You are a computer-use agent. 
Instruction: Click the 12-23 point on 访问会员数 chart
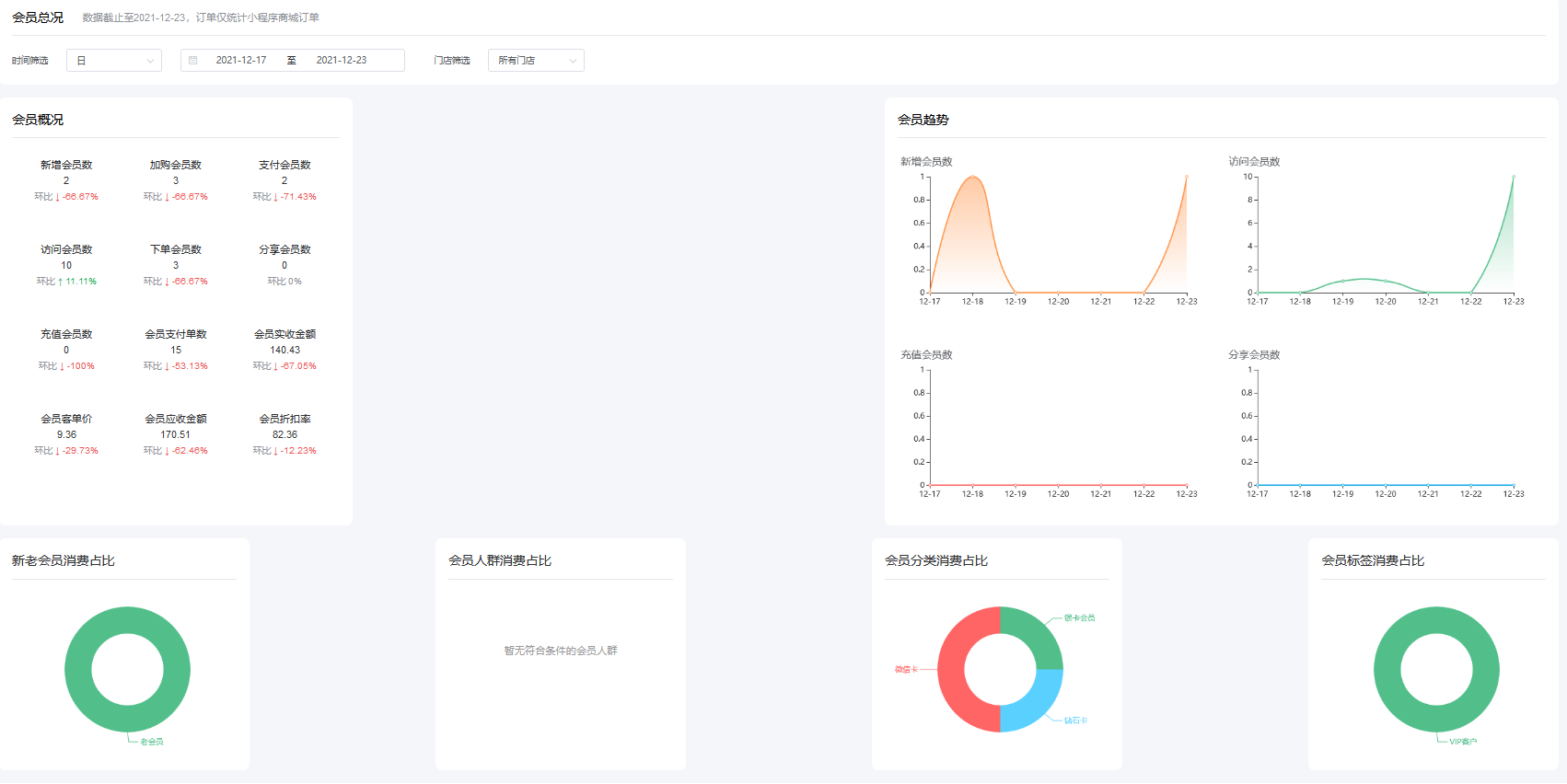pyautogui.click(x=1513, y=177)
